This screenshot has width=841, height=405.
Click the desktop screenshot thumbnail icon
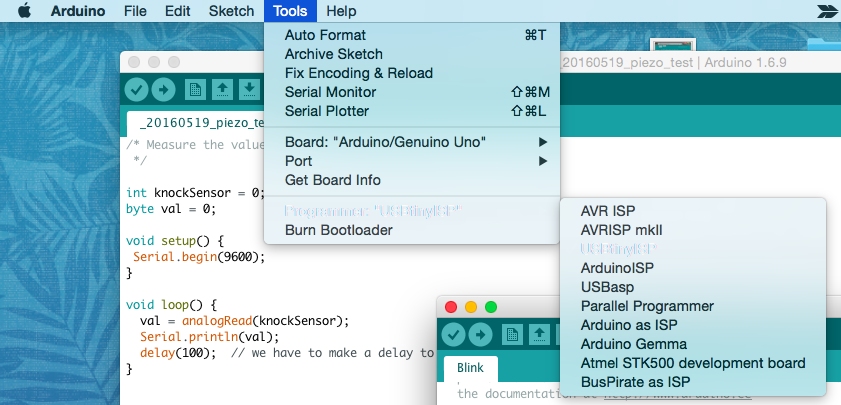(673, 45)
